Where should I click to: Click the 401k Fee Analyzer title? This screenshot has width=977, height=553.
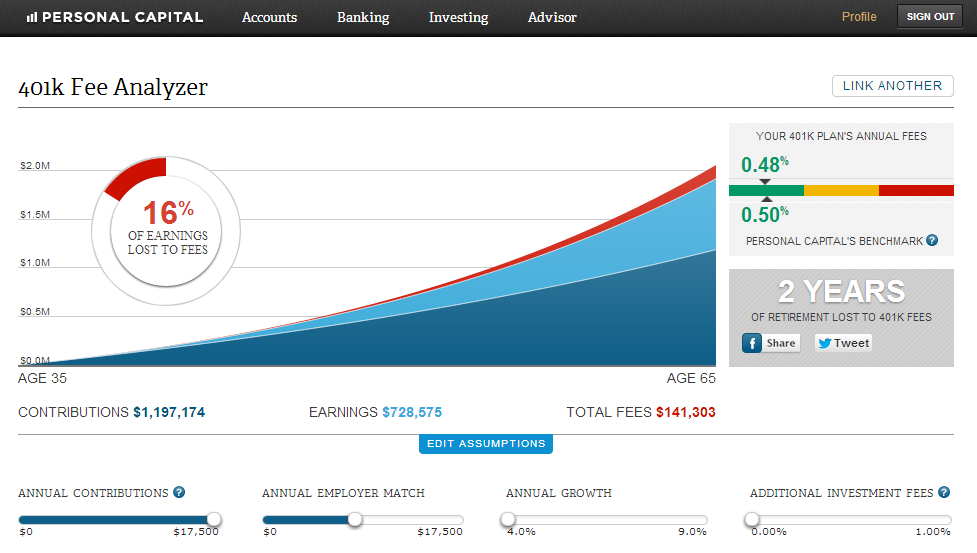pos(113,87)
